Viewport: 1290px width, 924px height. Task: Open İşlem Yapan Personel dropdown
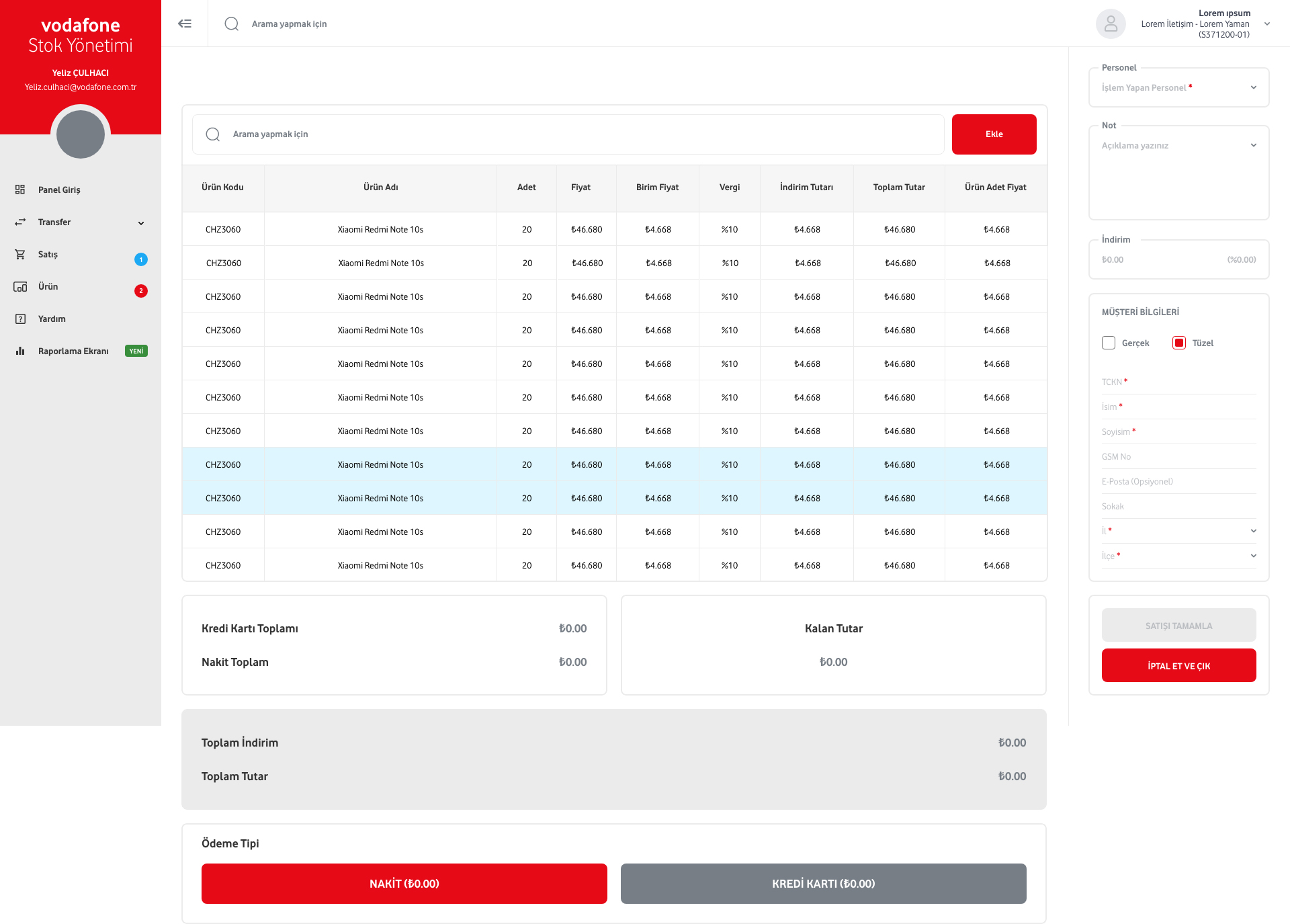pyautogui.click(x=1179, y=87)
